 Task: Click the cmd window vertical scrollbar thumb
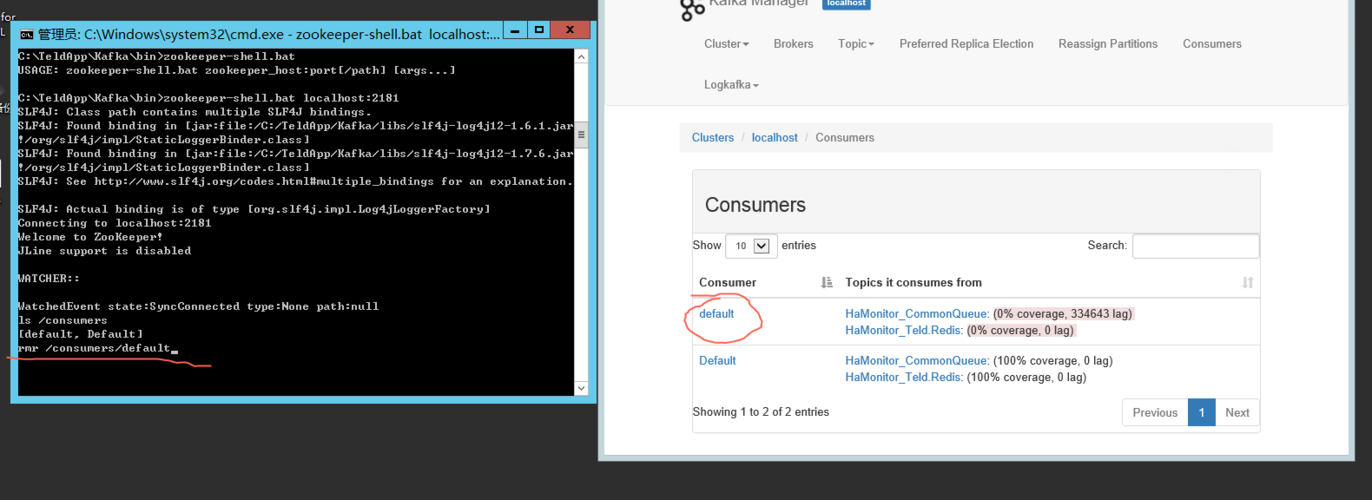tap(581, 133)
